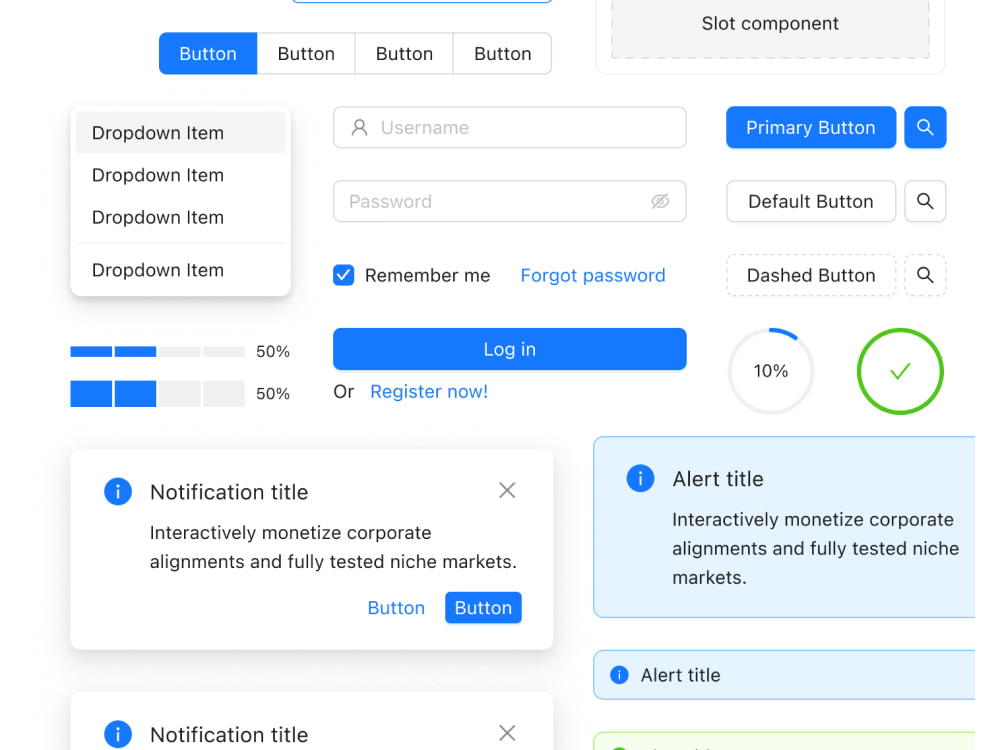This screenshot has width=1000, height=750.
Task: Click the Default Button
Action: tap(811, 202)
